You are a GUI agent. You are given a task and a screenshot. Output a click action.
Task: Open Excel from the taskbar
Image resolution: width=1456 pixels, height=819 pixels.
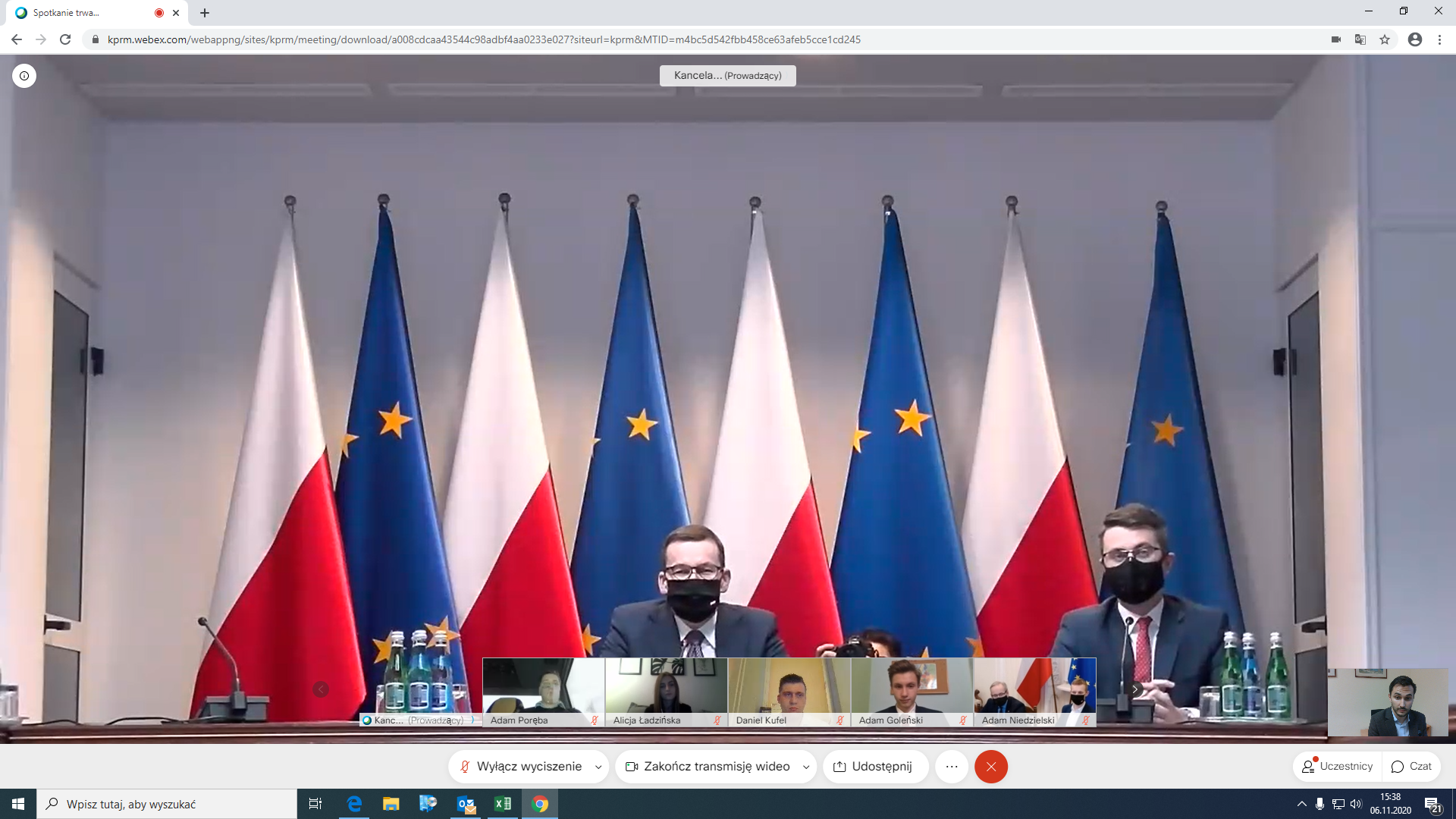tap(503, 804)
